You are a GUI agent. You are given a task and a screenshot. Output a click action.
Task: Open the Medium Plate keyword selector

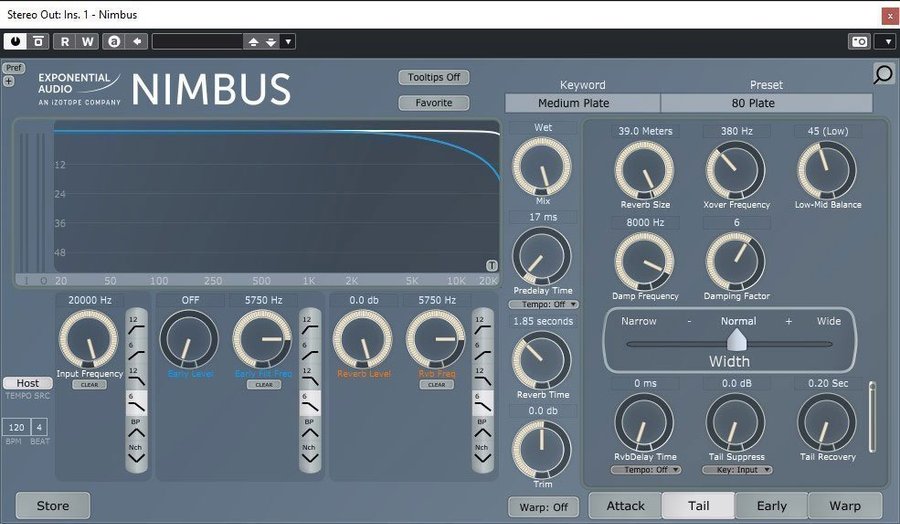pyautogui.click(x=582, y=103)
